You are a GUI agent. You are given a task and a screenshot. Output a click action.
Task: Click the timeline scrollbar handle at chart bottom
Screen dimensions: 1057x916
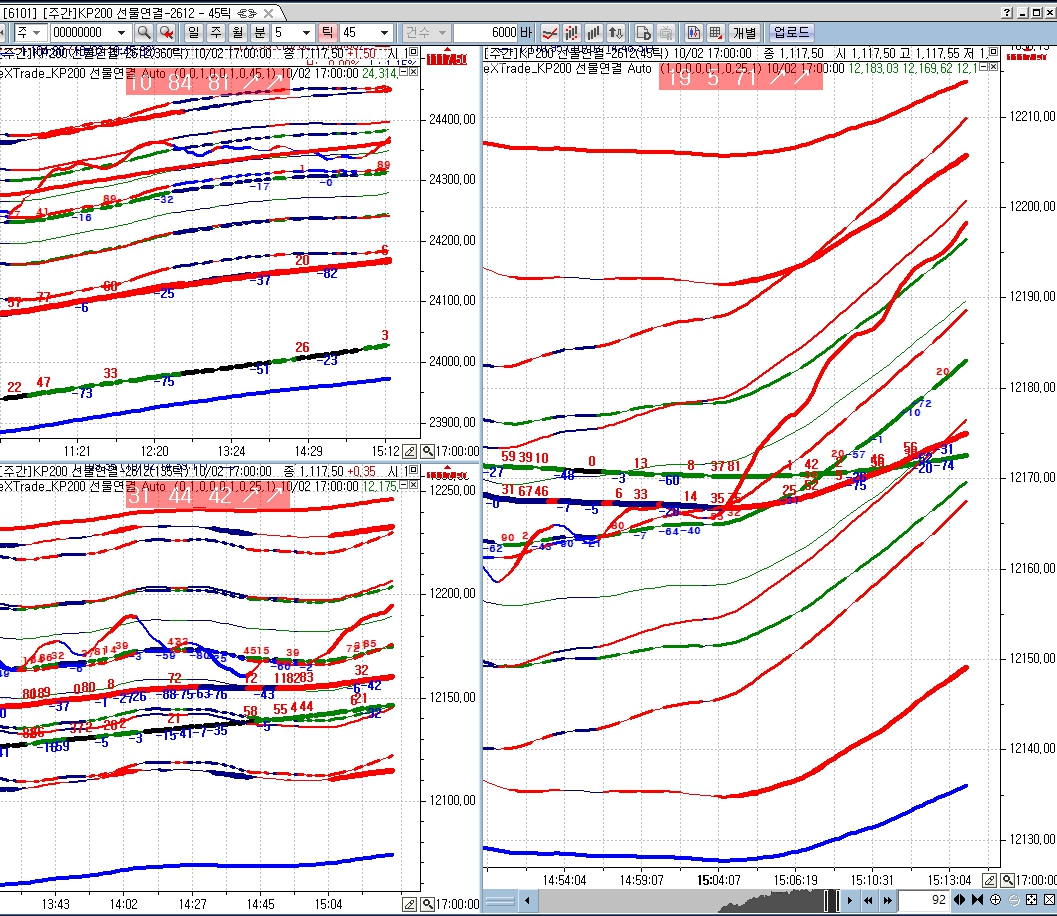pos(832,900)
